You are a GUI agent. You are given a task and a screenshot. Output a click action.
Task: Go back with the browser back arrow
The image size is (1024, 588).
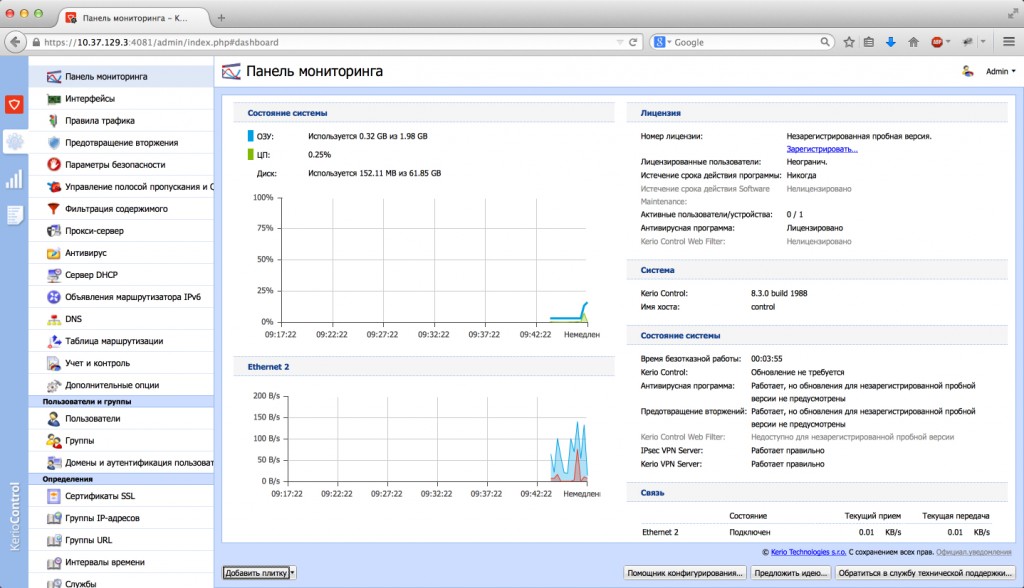pos(16,42)
